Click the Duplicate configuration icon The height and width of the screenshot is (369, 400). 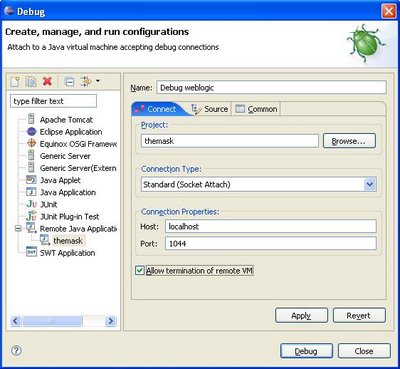[31, 81]
